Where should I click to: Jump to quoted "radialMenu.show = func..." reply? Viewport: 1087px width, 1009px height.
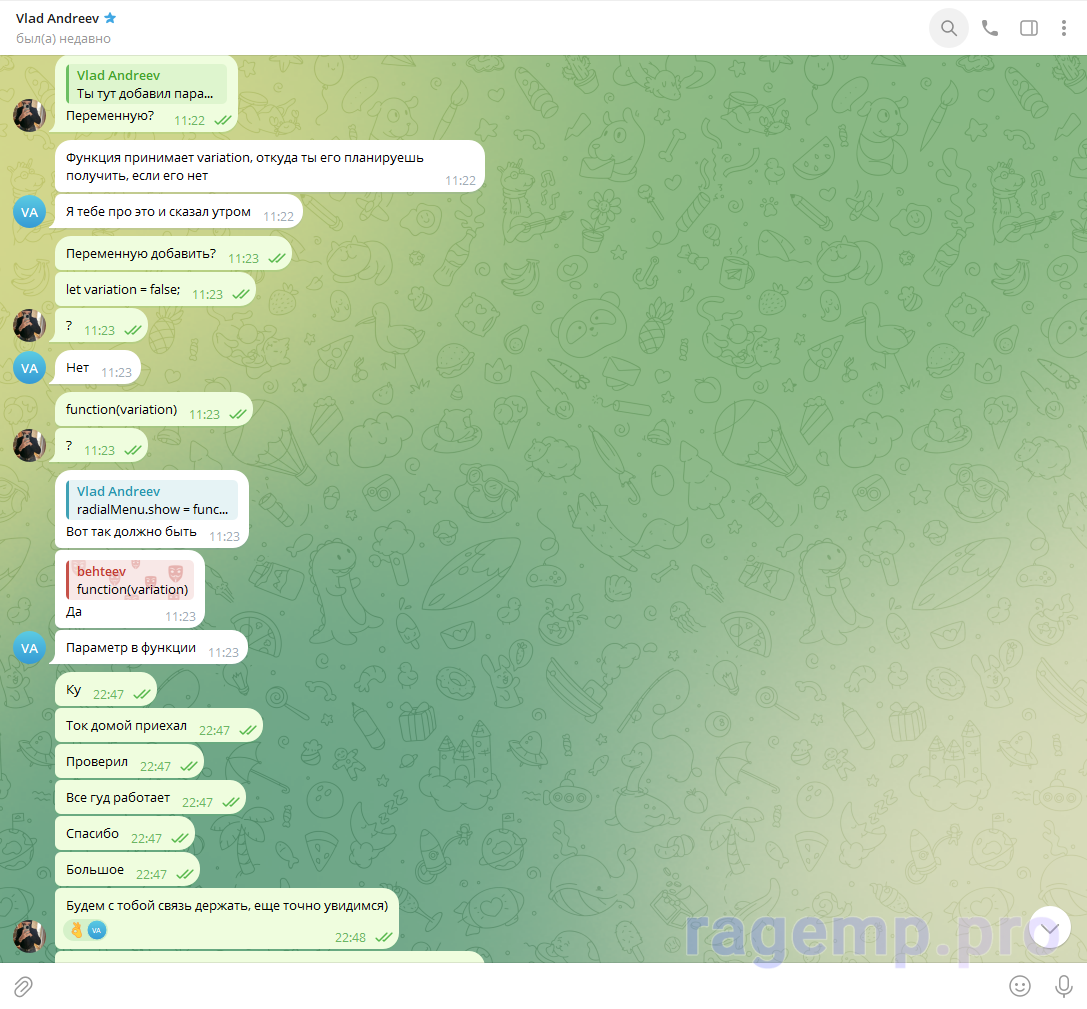click(x=152, y=500)
